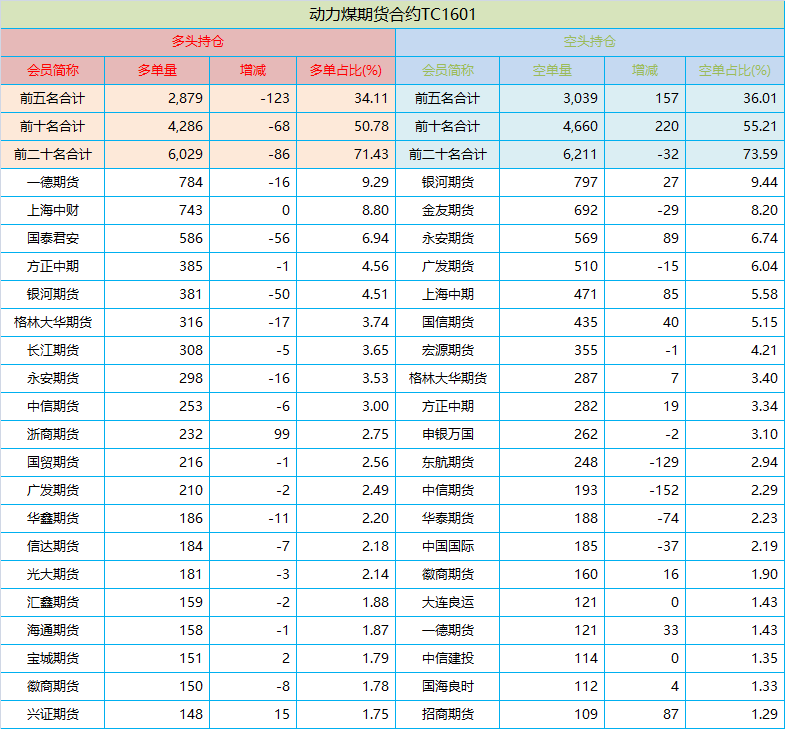
Task: Select the 华鑫期货 member cell
Action: click(53, 519)
